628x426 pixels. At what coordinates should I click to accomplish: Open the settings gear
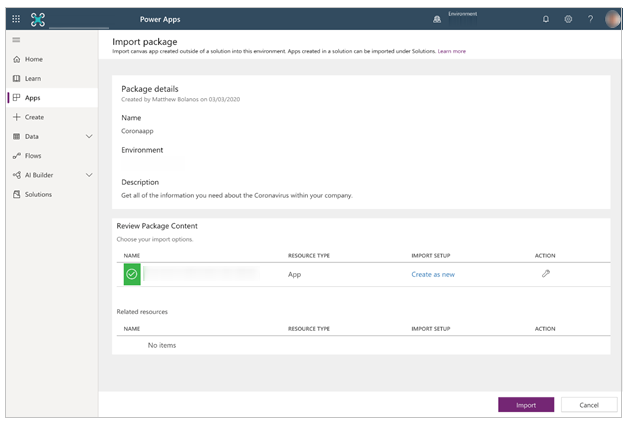pos(568,19)
